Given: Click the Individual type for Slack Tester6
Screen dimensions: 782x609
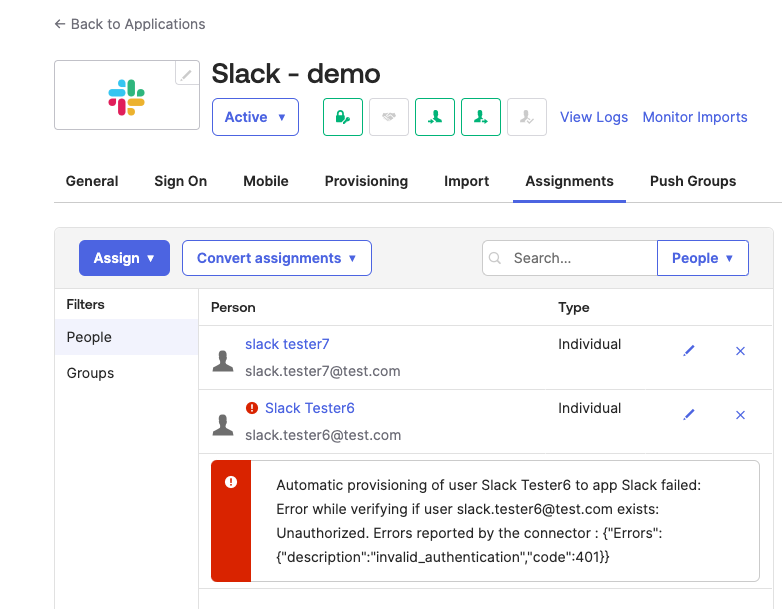Looking at the screenshot, I should click(x=589, y=408).
